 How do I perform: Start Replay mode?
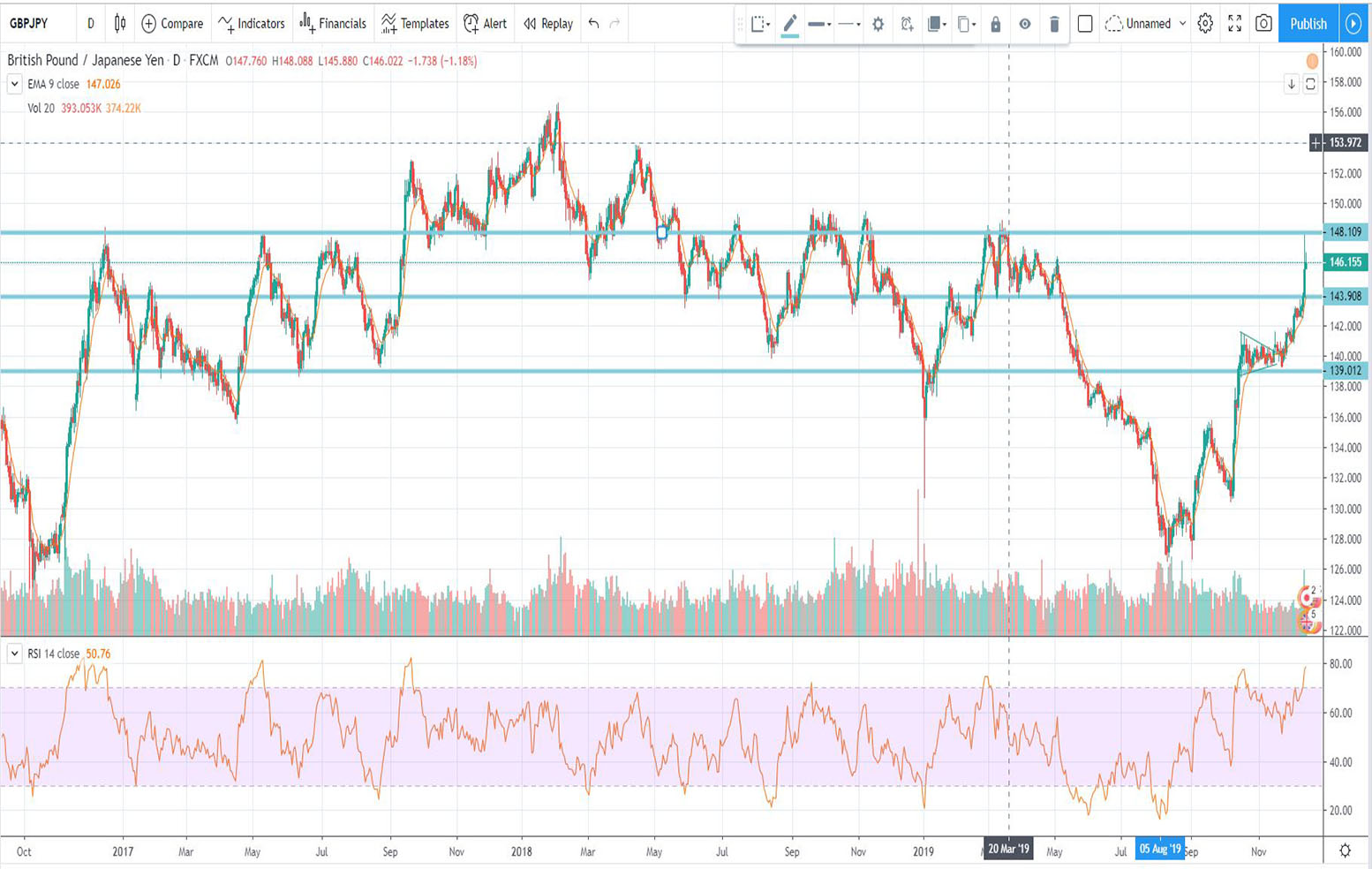(x=547, y=24)
